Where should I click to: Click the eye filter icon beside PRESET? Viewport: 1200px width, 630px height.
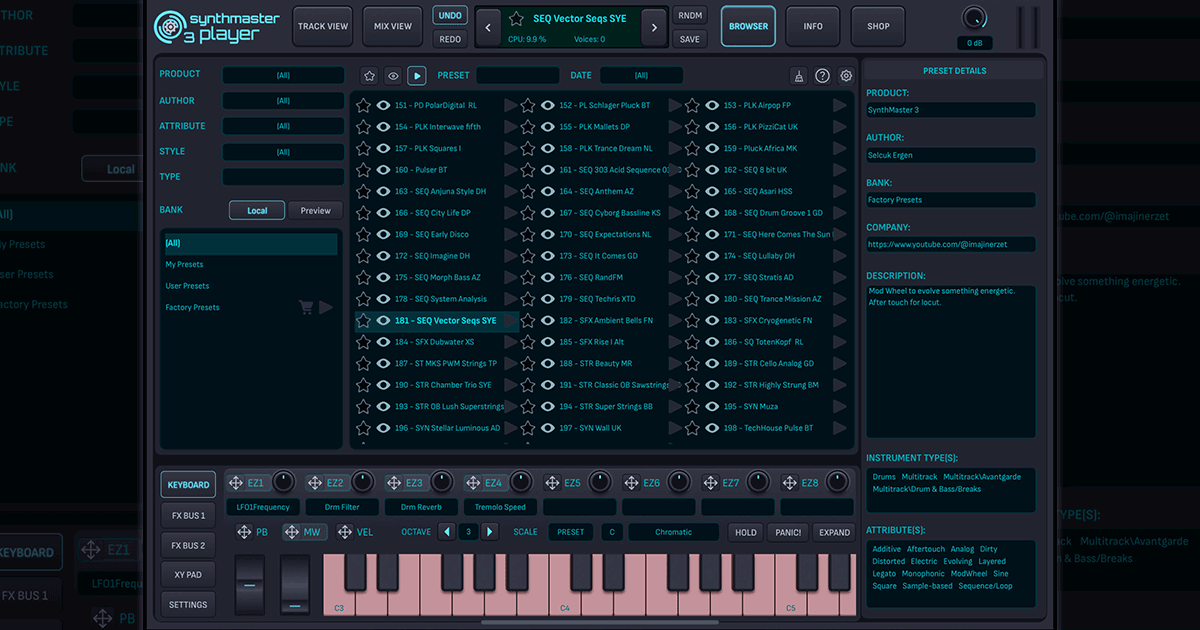coord(393,75)
